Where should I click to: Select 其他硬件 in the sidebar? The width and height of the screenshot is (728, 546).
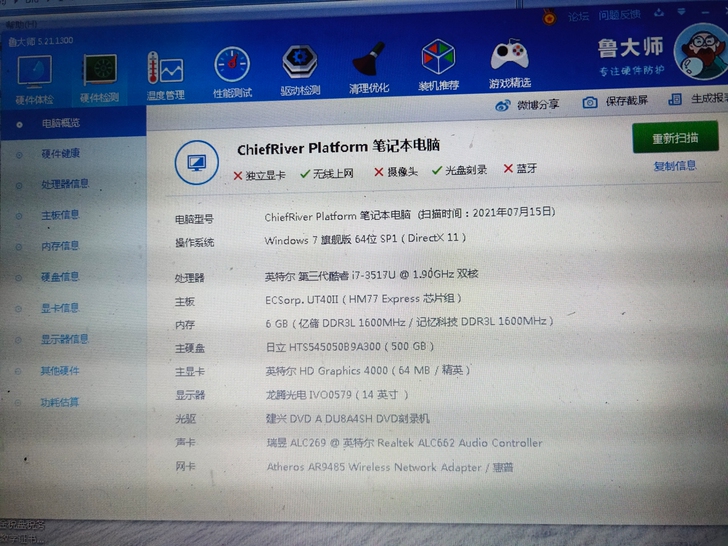pos(60,370)
